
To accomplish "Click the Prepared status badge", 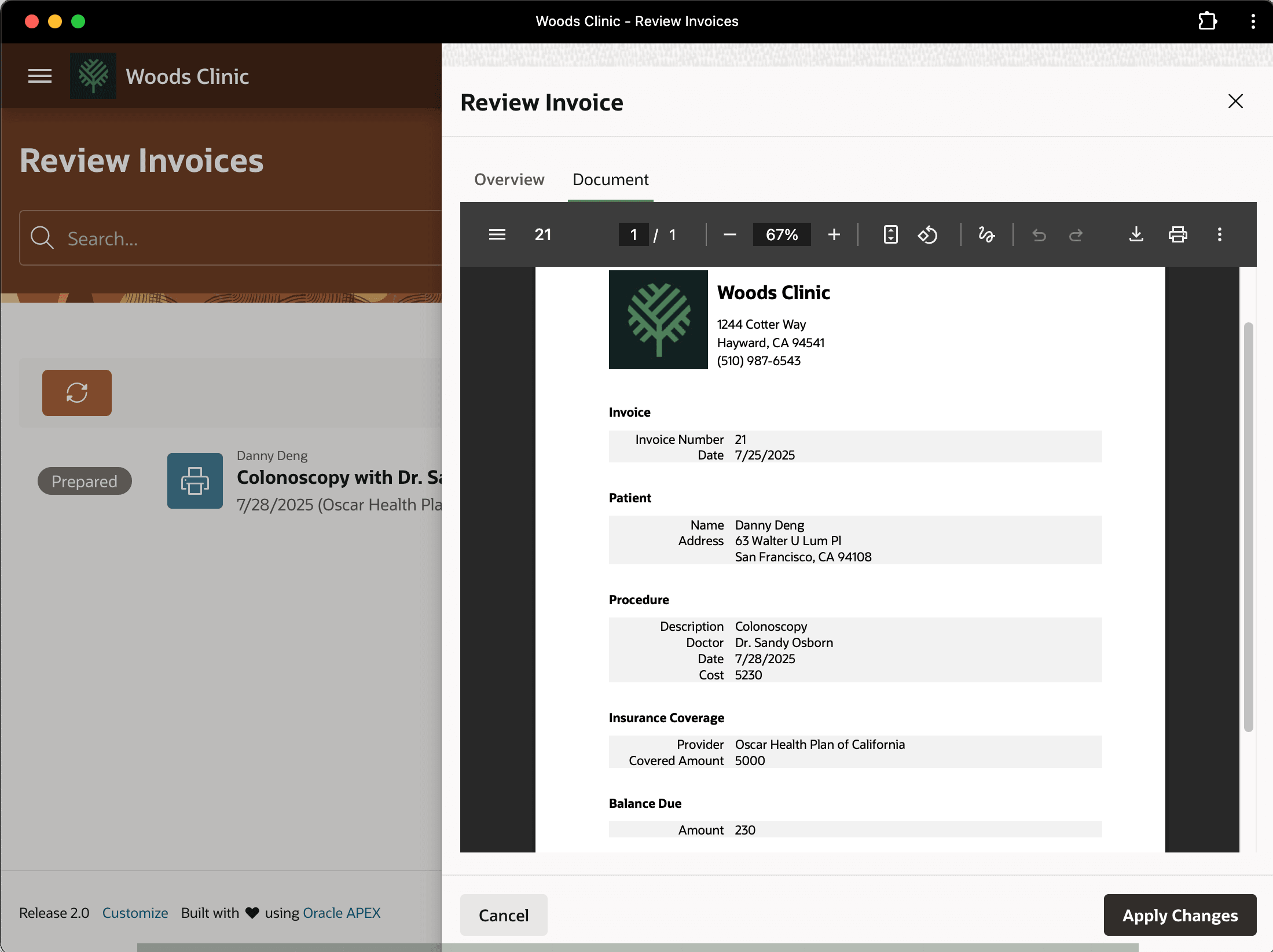I will coord(85,481).
